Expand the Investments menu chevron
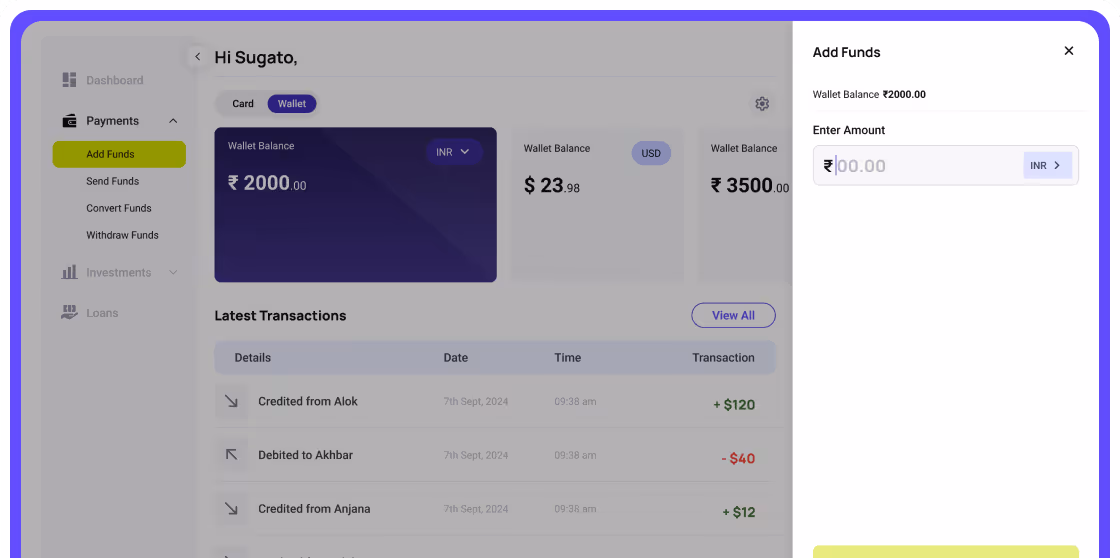This screenshot has width=1120, height=558. [x=173, y=272]
